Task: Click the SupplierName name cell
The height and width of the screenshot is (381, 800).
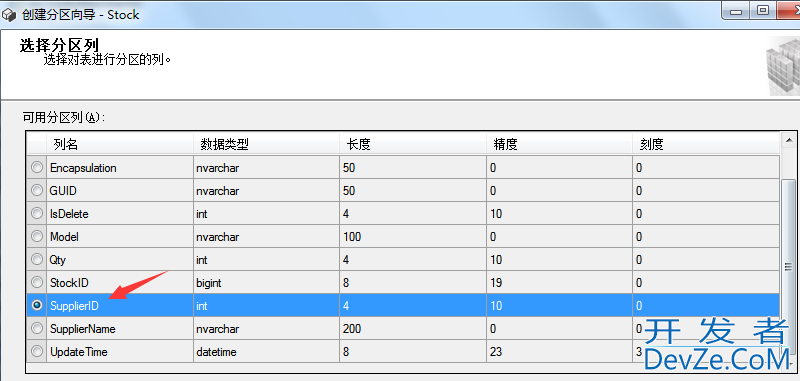Action: (120, 328)
